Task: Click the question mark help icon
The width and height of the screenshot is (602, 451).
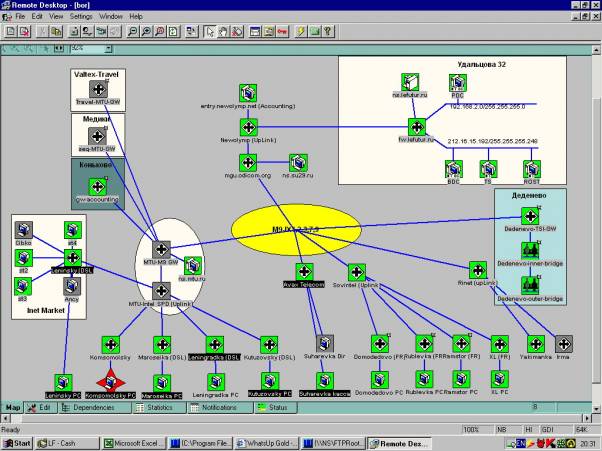Action: (328, 31)
